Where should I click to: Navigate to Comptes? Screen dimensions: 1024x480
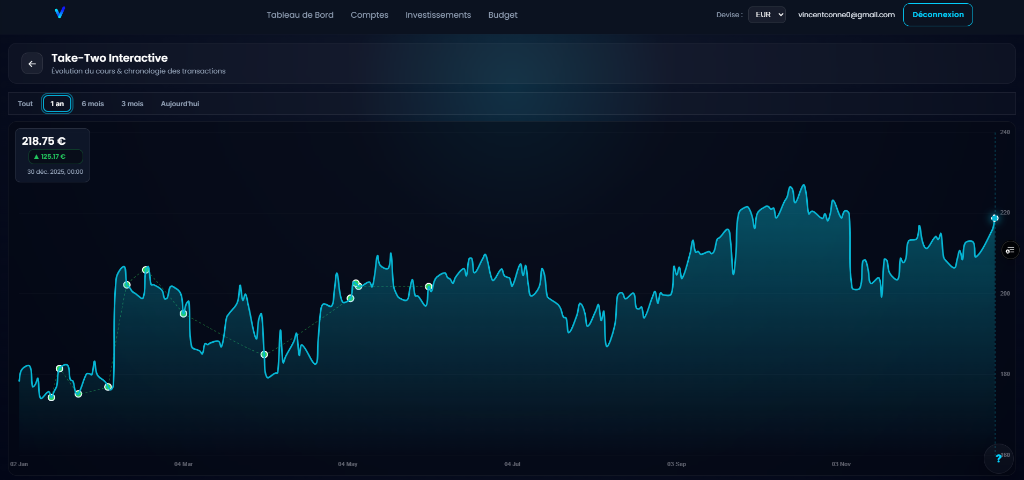pos(370,15)
